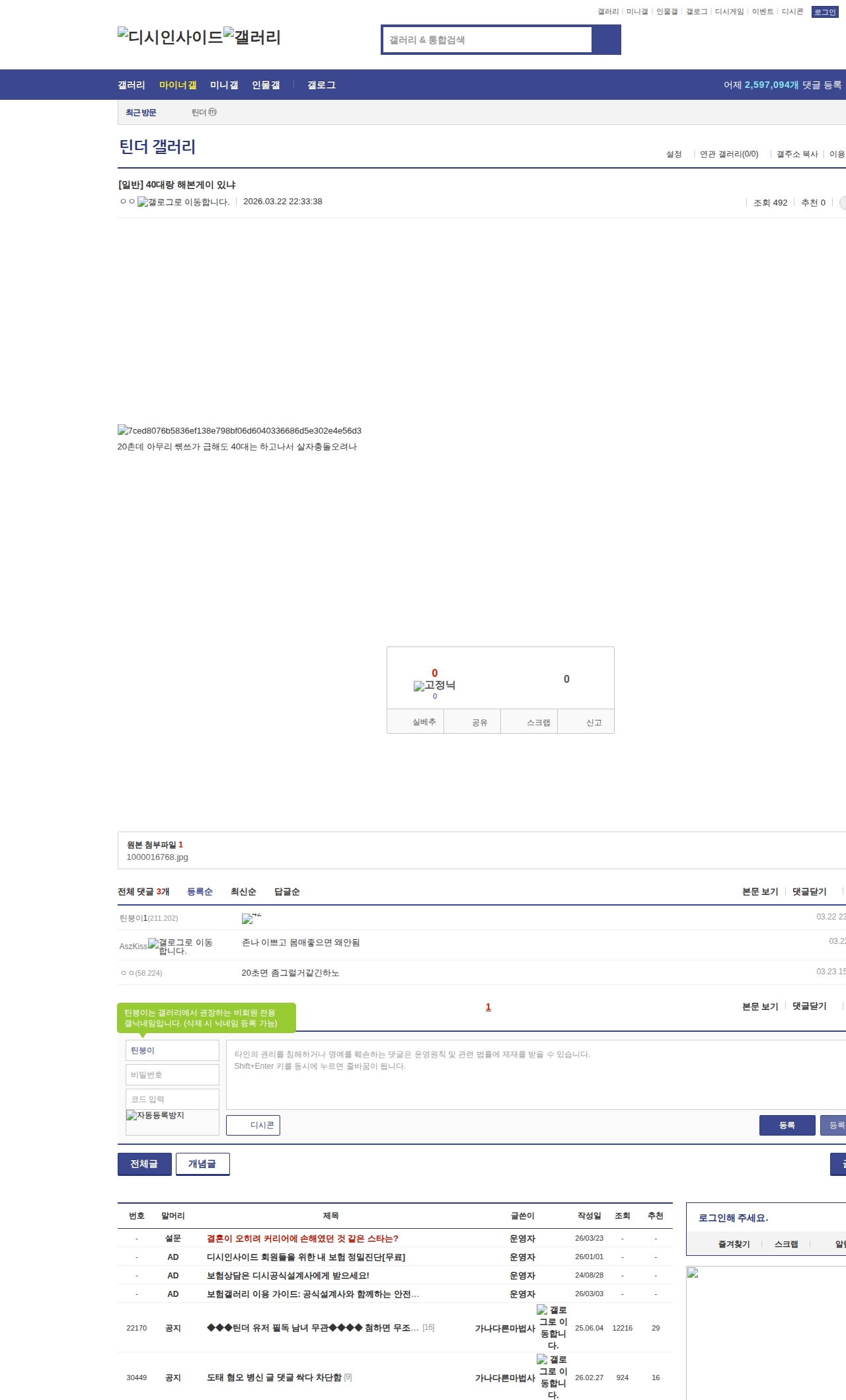Viewport: 846px width, 1400px height.
Task: Click into the comment text area
Action: point(536,1075)
